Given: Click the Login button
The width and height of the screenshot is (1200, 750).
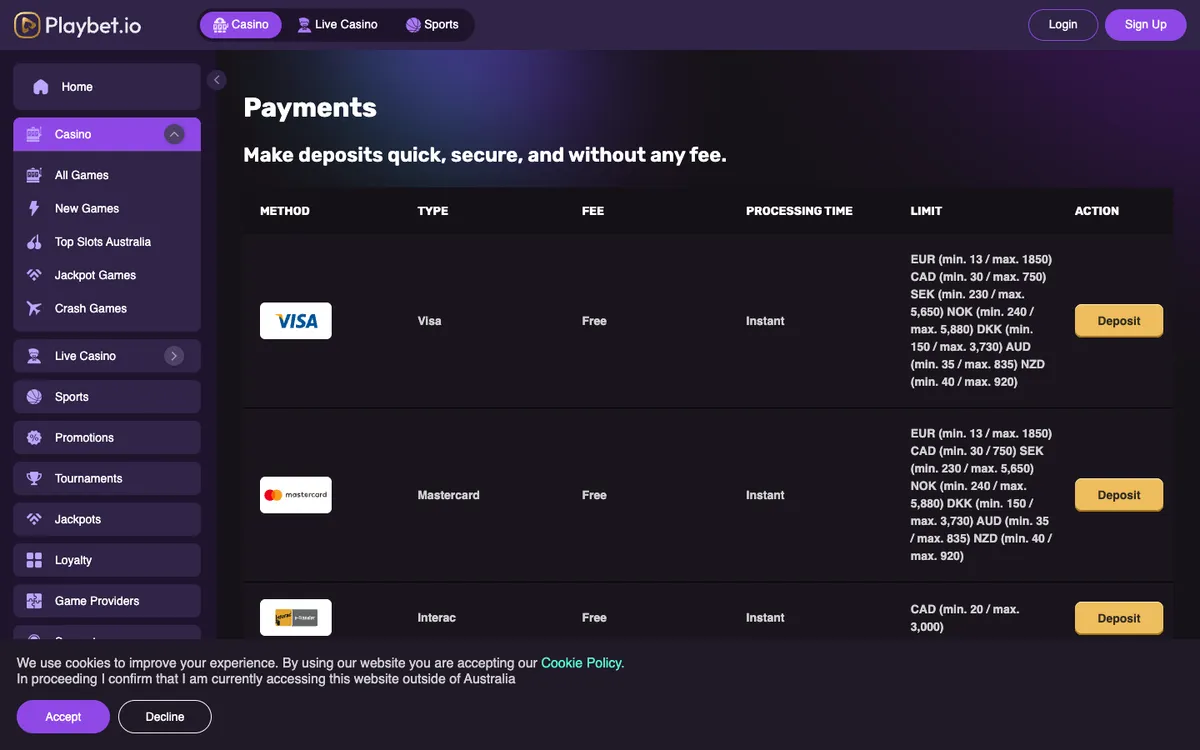Looking at the screenshot, I should point(1063,25).
